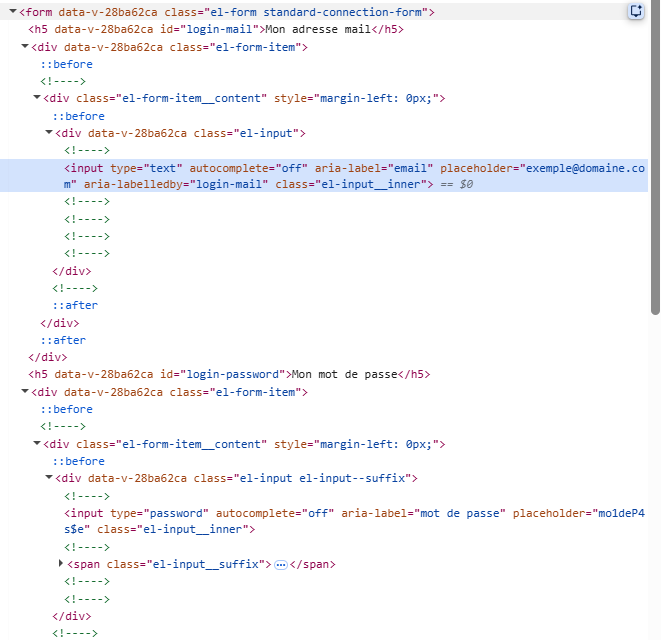Click the ellipsis button inside el-input__suffix span

(x=281, y=565)
